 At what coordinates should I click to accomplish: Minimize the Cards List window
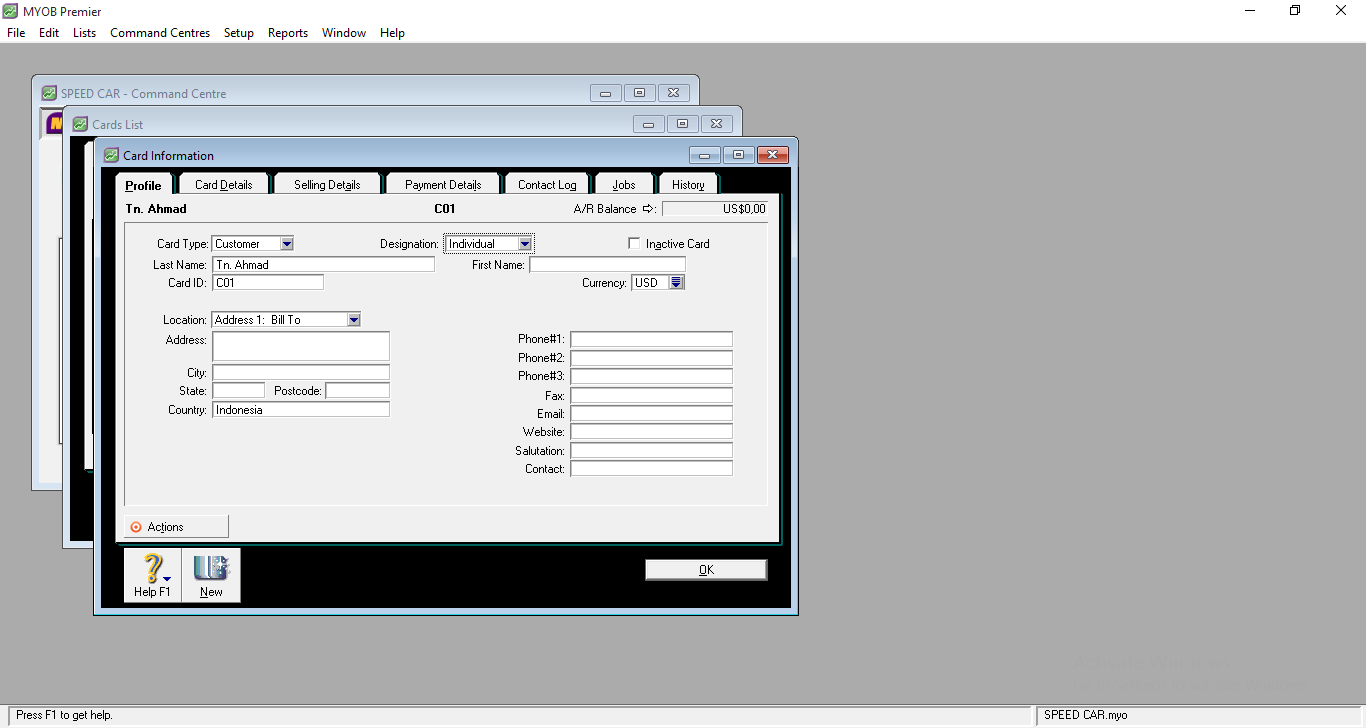pyautogui.click(x=649, y=124)
